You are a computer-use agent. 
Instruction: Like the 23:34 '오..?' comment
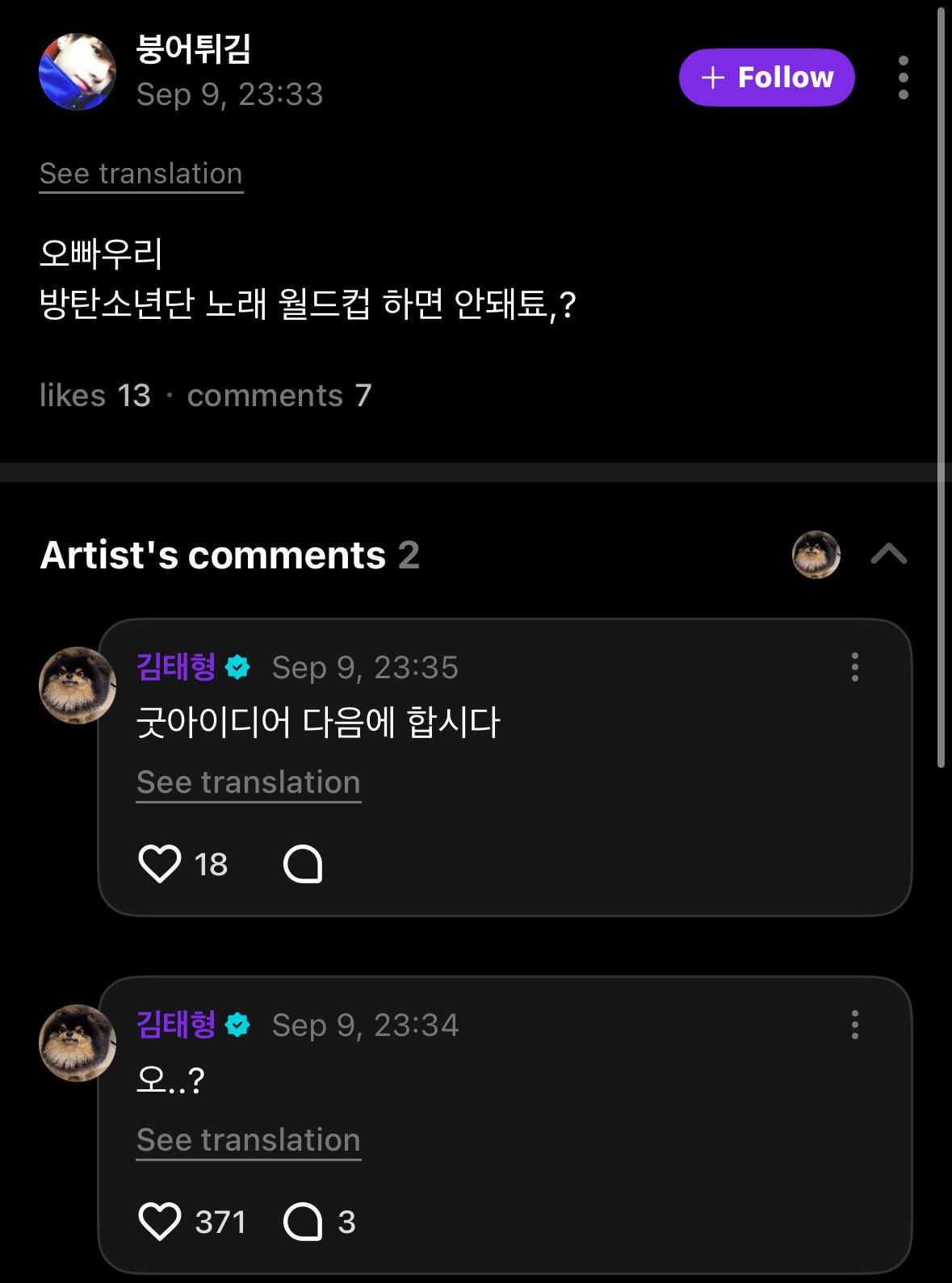(160, 1222)
